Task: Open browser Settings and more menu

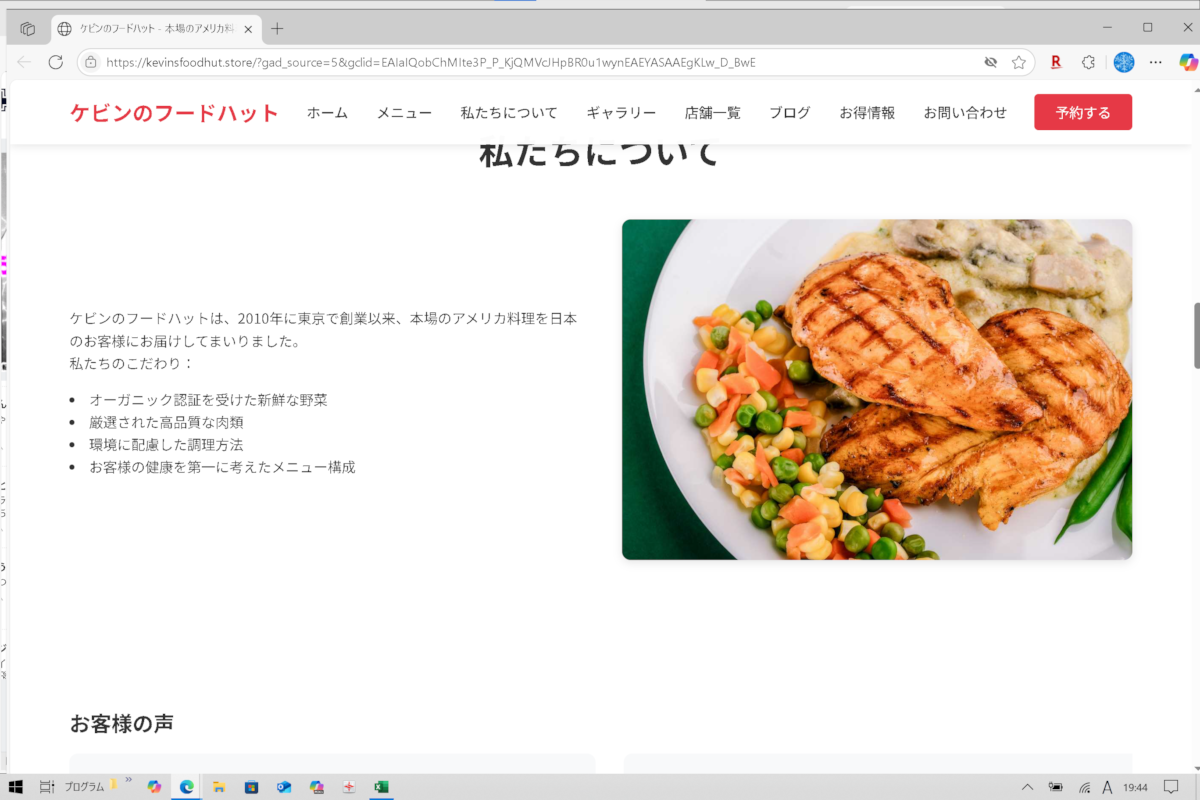Action: pyautogui.click(x=1156, y=62)
